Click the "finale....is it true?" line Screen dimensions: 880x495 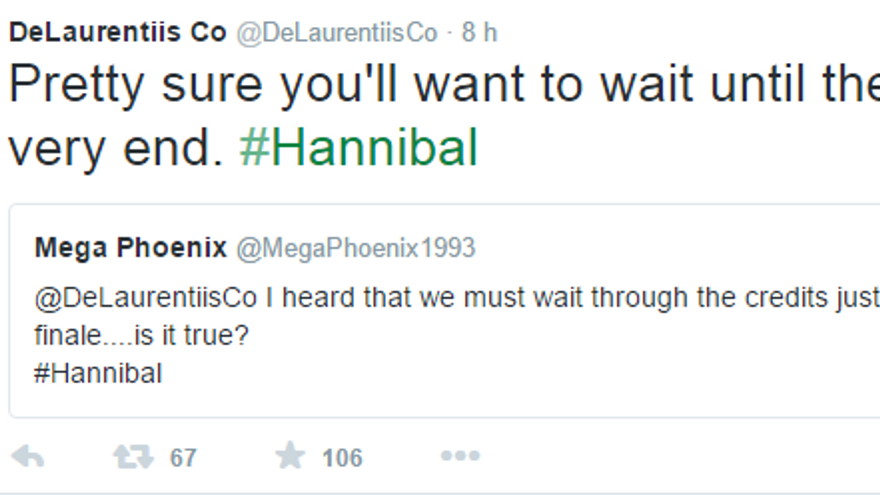141,337
